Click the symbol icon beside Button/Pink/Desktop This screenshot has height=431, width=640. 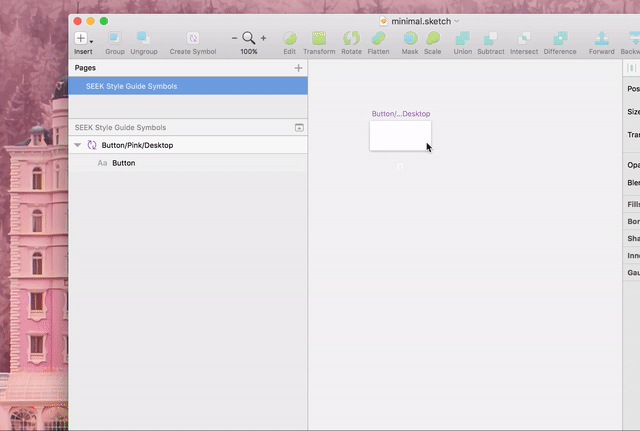point(92,145)
